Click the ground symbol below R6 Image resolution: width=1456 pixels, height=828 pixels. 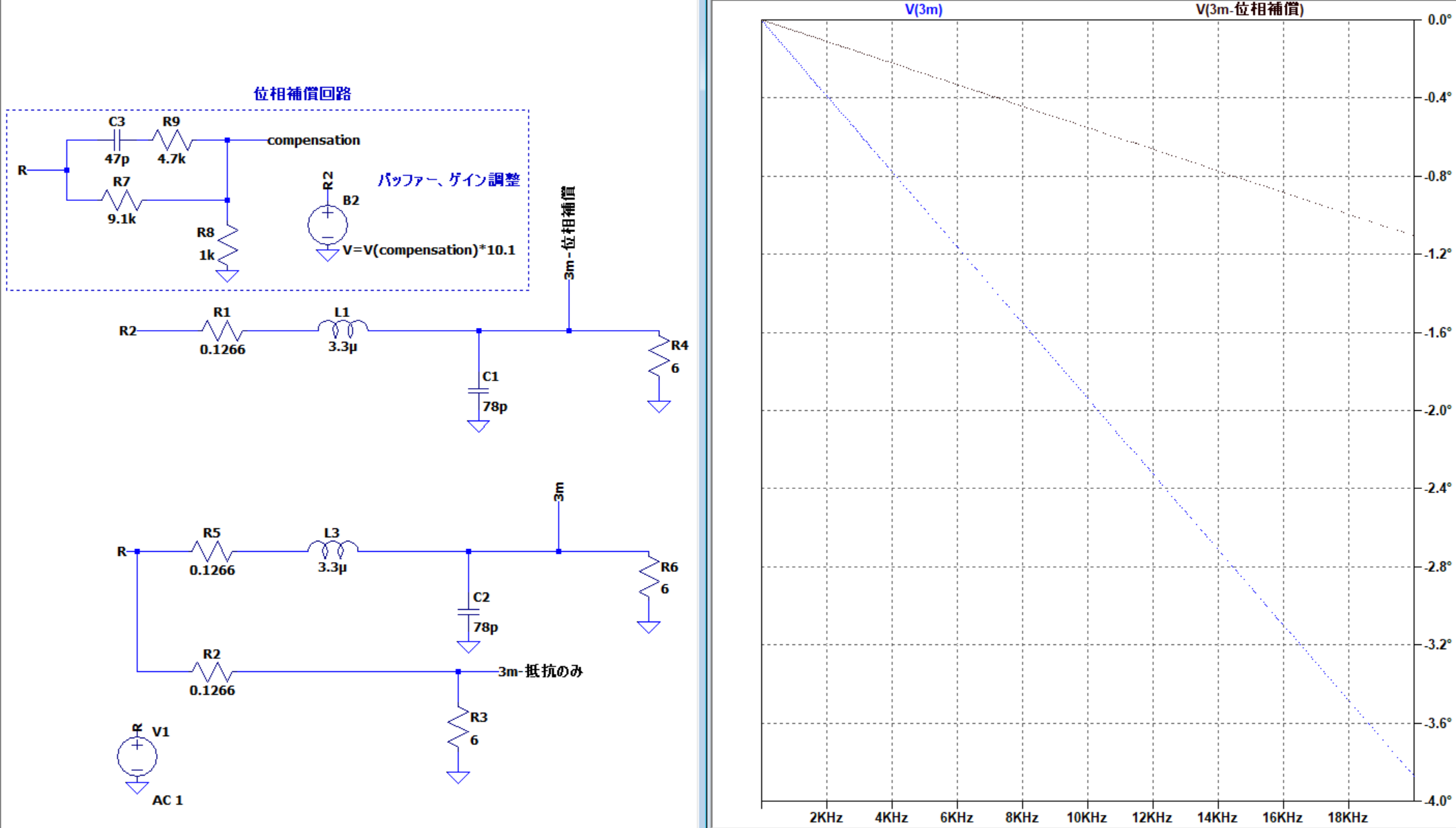(649, 627)
